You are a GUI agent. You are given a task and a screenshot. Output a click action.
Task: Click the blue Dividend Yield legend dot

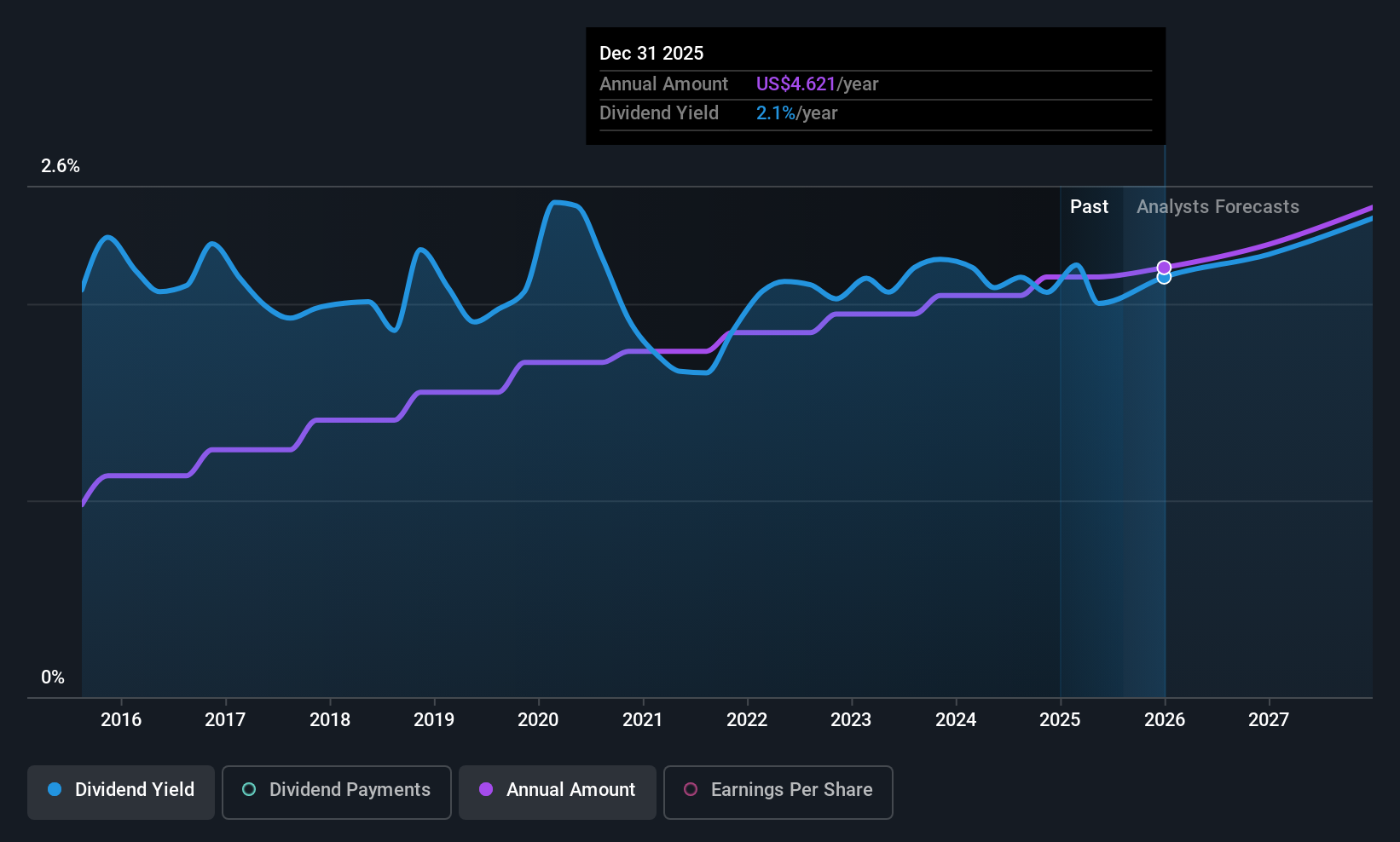pyautogui.click(x=54, y=790)
